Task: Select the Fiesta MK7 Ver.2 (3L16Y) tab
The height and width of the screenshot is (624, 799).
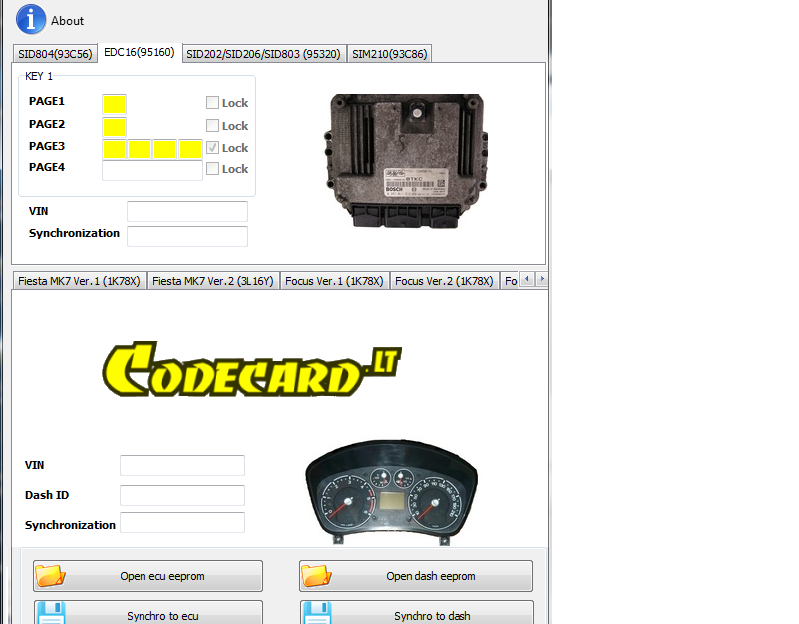Action: (x=212, y=281)
